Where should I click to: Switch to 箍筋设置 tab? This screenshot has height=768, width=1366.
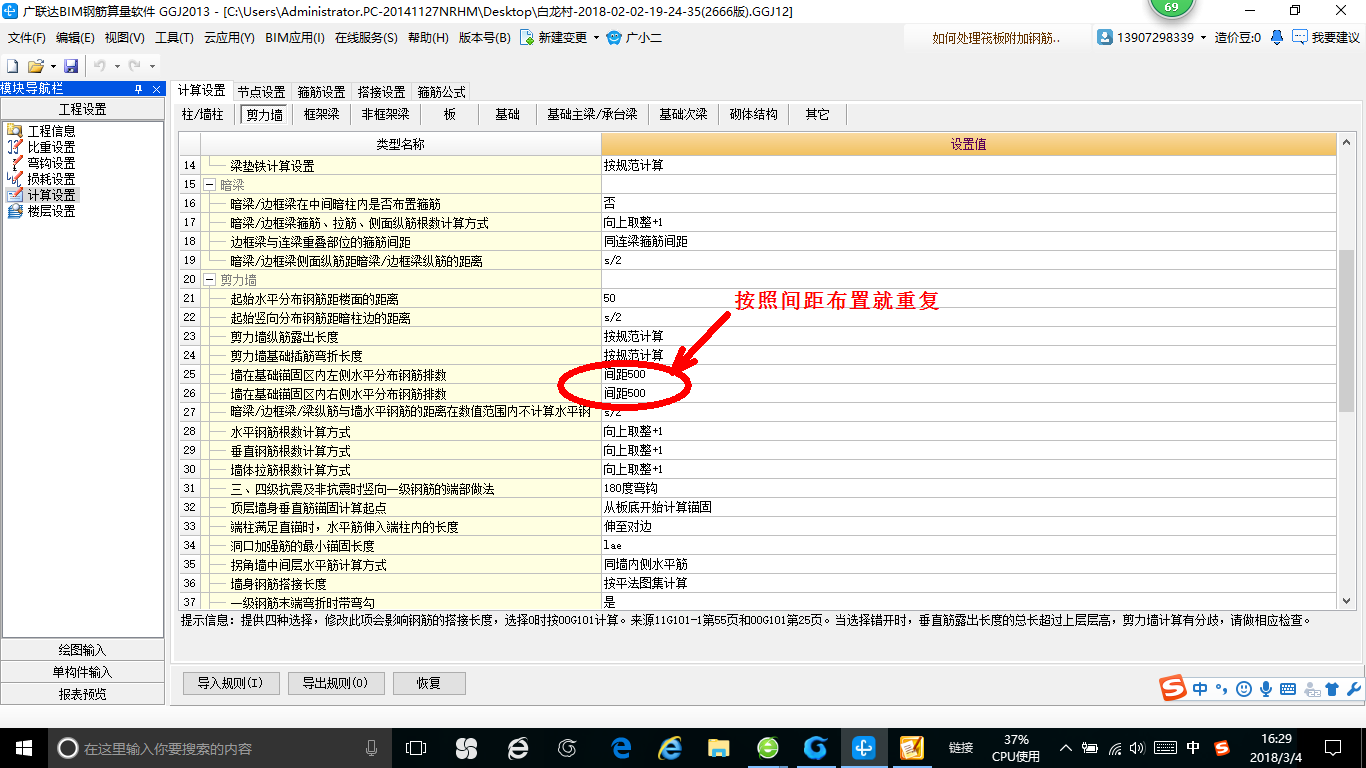[321, 92]
